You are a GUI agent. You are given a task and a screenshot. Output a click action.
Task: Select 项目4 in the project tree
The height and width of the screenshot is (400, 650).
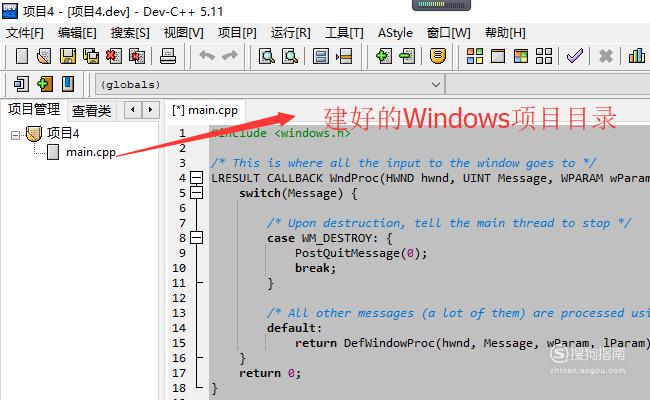[63, 133]
